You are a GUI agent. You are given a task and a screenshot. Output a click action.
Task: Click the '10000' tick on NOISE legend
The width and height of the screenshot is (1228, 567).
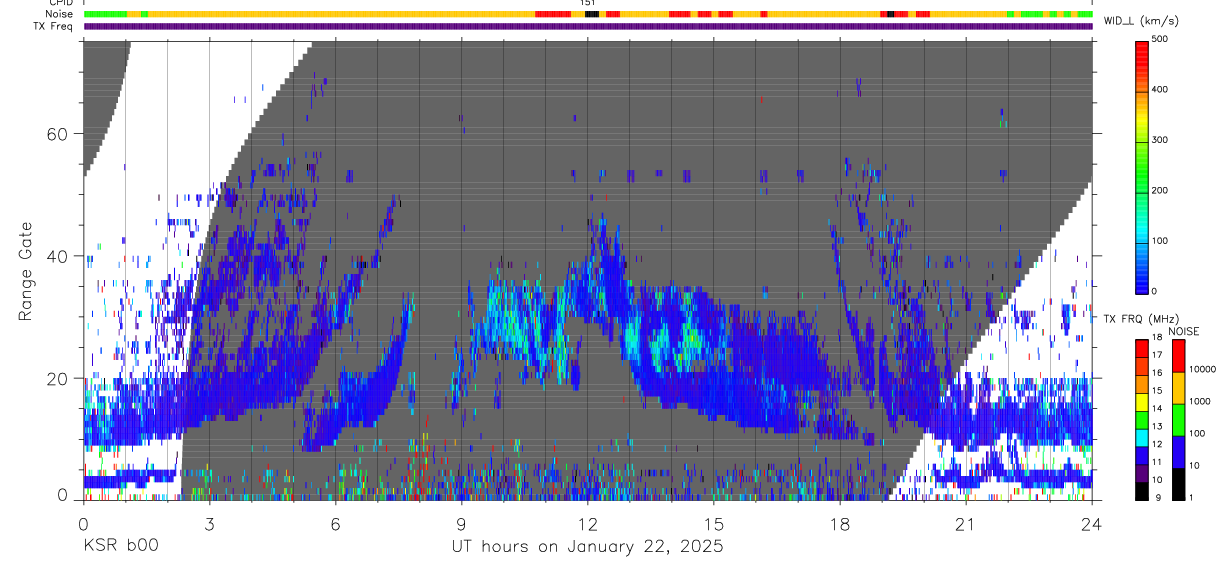pyautogui.click(x=1204, y=370)
